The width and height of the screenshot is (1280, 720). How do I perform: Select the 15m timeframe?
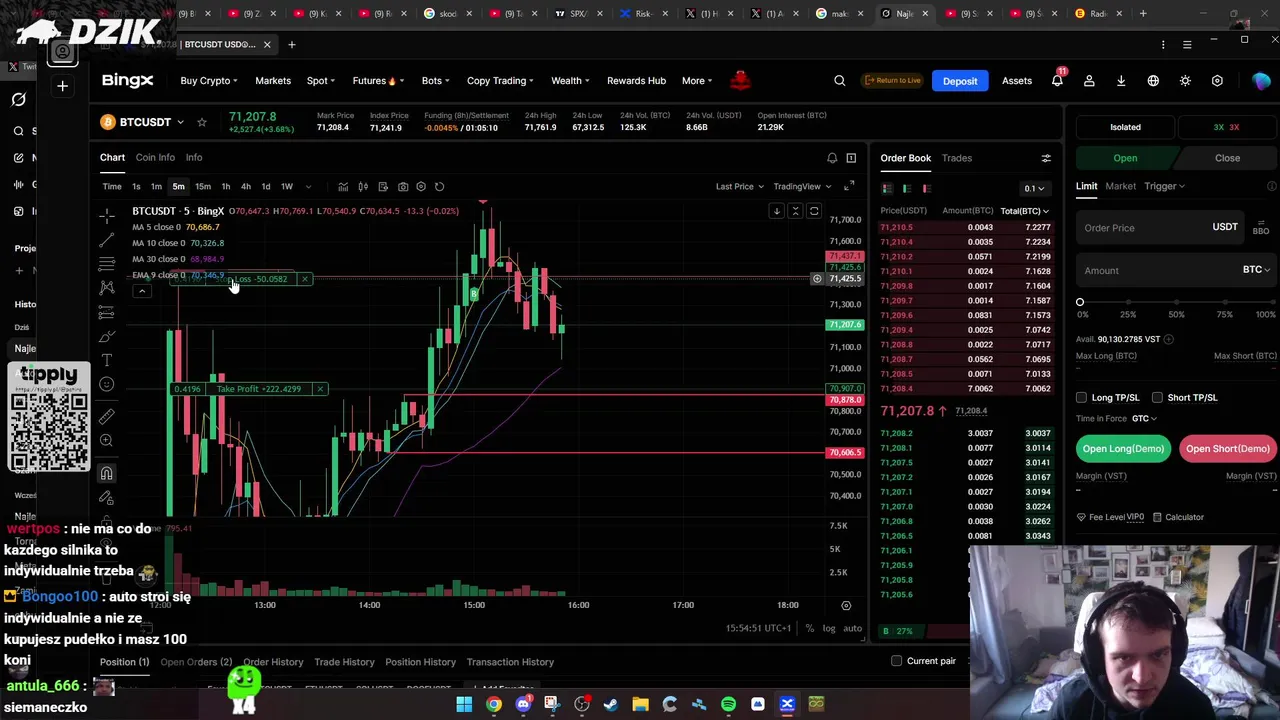[x=203, y=187]
